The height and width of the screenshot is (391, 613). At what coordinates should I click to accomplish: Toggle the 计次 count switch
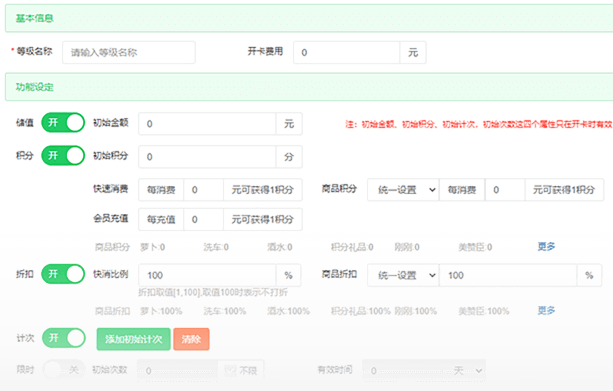[x=64, y=338]
